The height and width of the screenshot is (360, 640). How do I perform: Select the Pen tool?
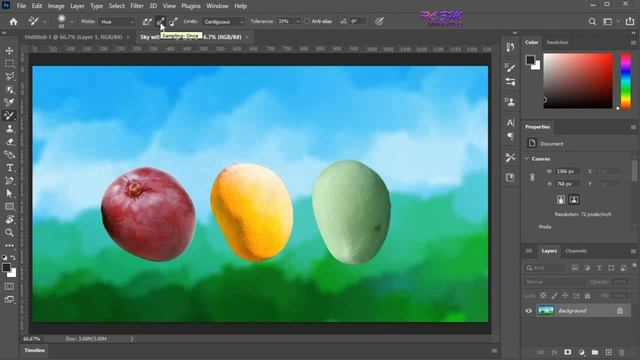[9, 181]
